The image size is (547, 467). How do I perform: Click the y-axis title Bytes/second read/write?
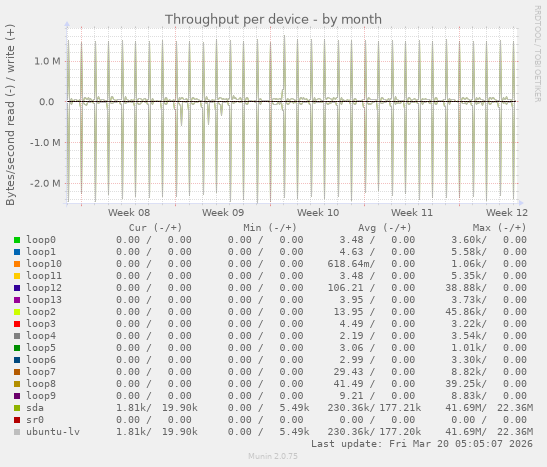[x=10, y=115]
